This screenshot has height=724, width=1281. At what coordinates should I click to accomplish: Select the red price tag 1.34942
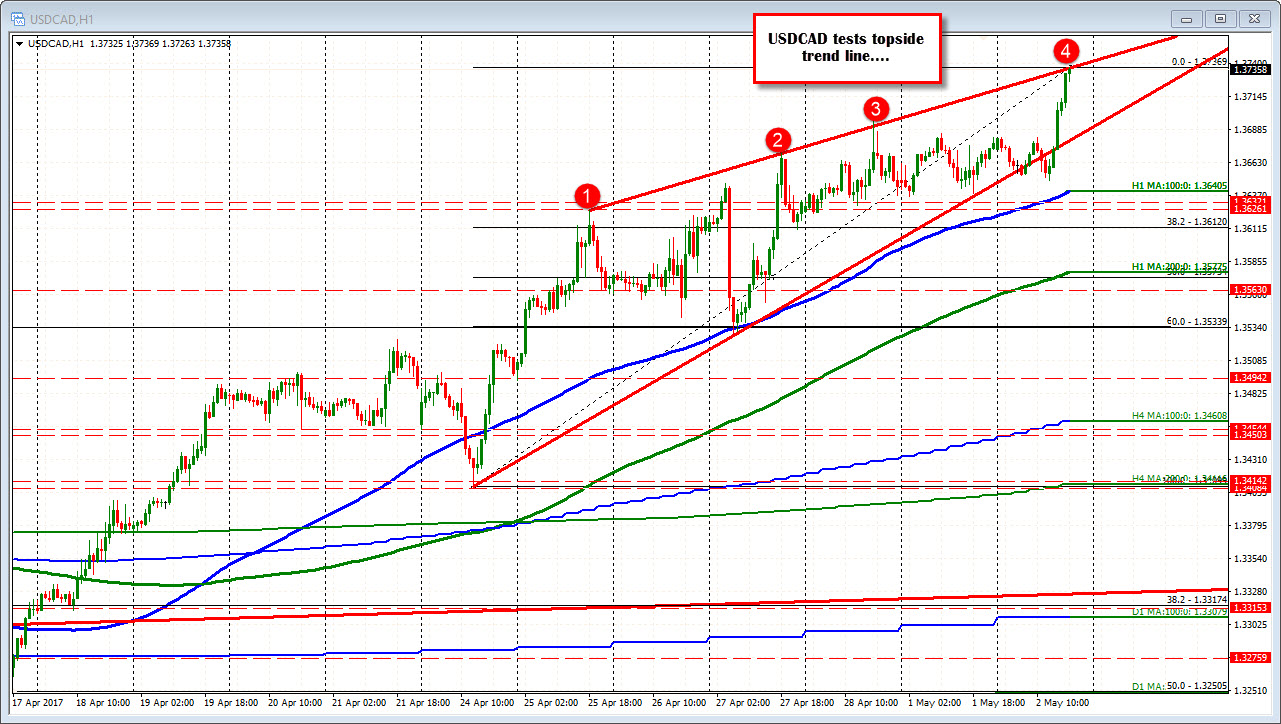pyautogui.click(x=1252, y=377)
